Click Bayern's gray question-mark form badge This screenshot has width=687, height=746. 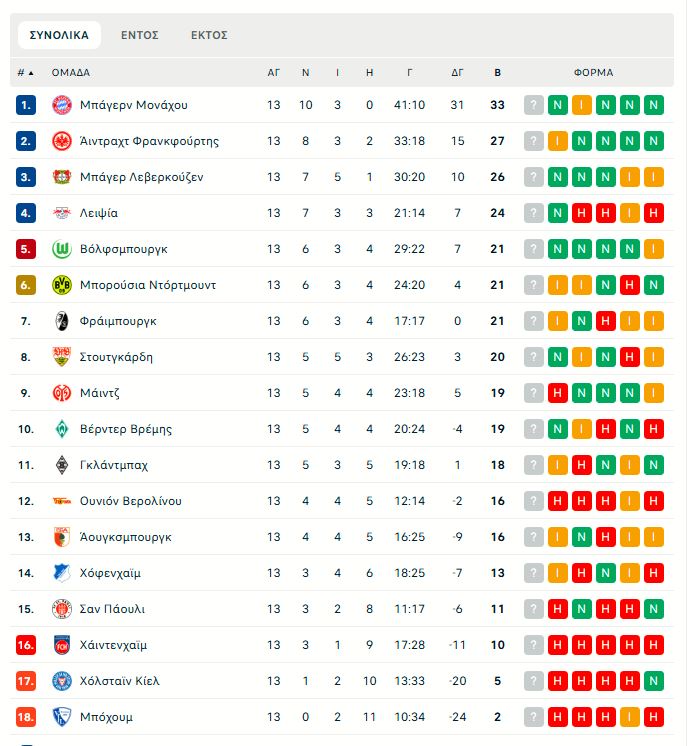coord(534,105)
